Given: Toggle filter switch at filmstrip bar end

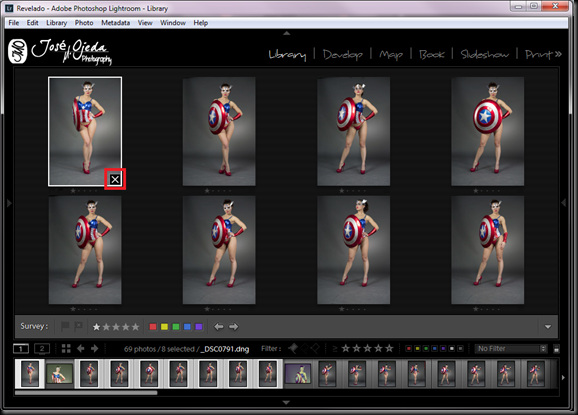Looking at the screenshot, I should pyautogui.click(x=557, y=349).
